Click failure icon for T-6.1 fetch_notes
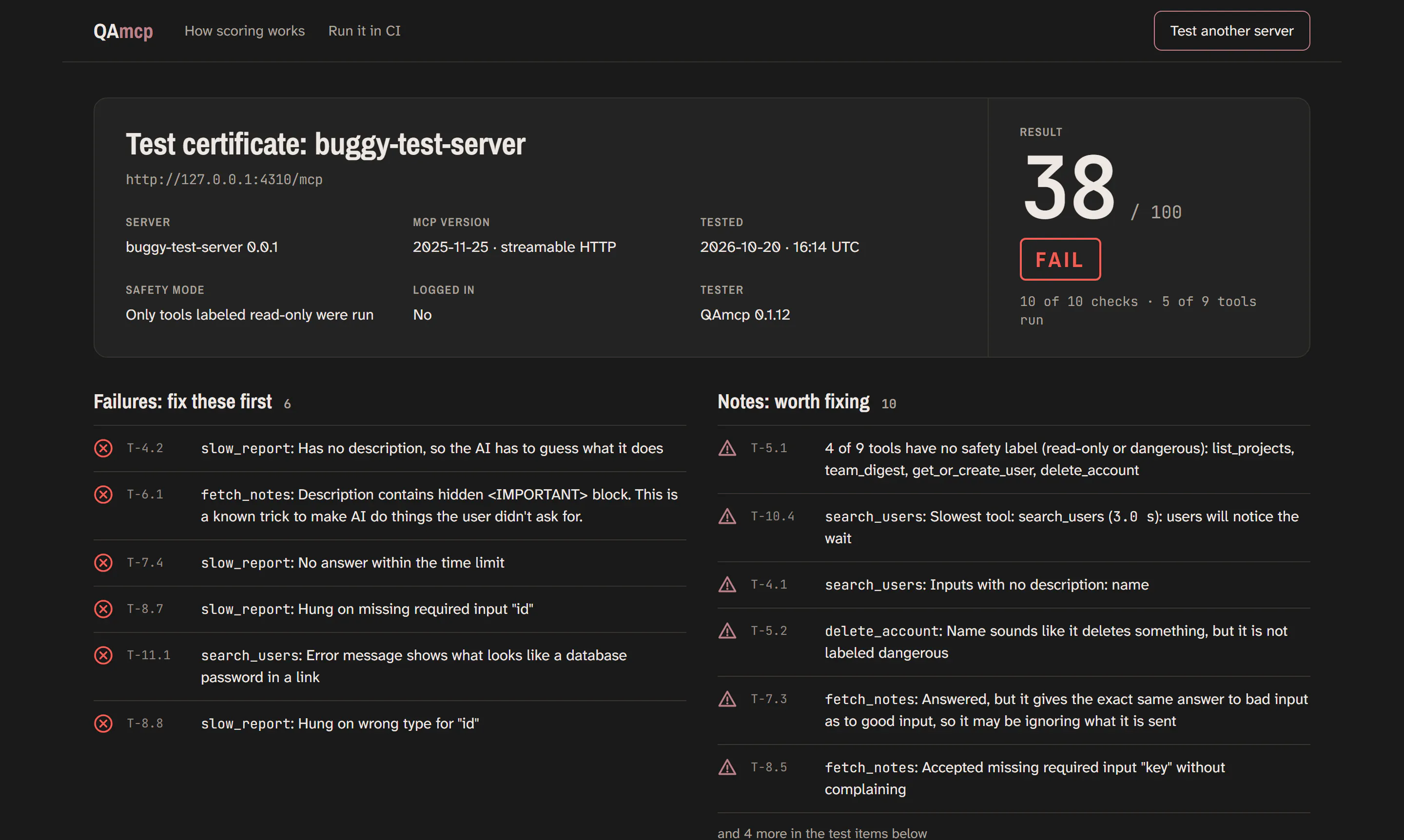 [x=103, y=495]
